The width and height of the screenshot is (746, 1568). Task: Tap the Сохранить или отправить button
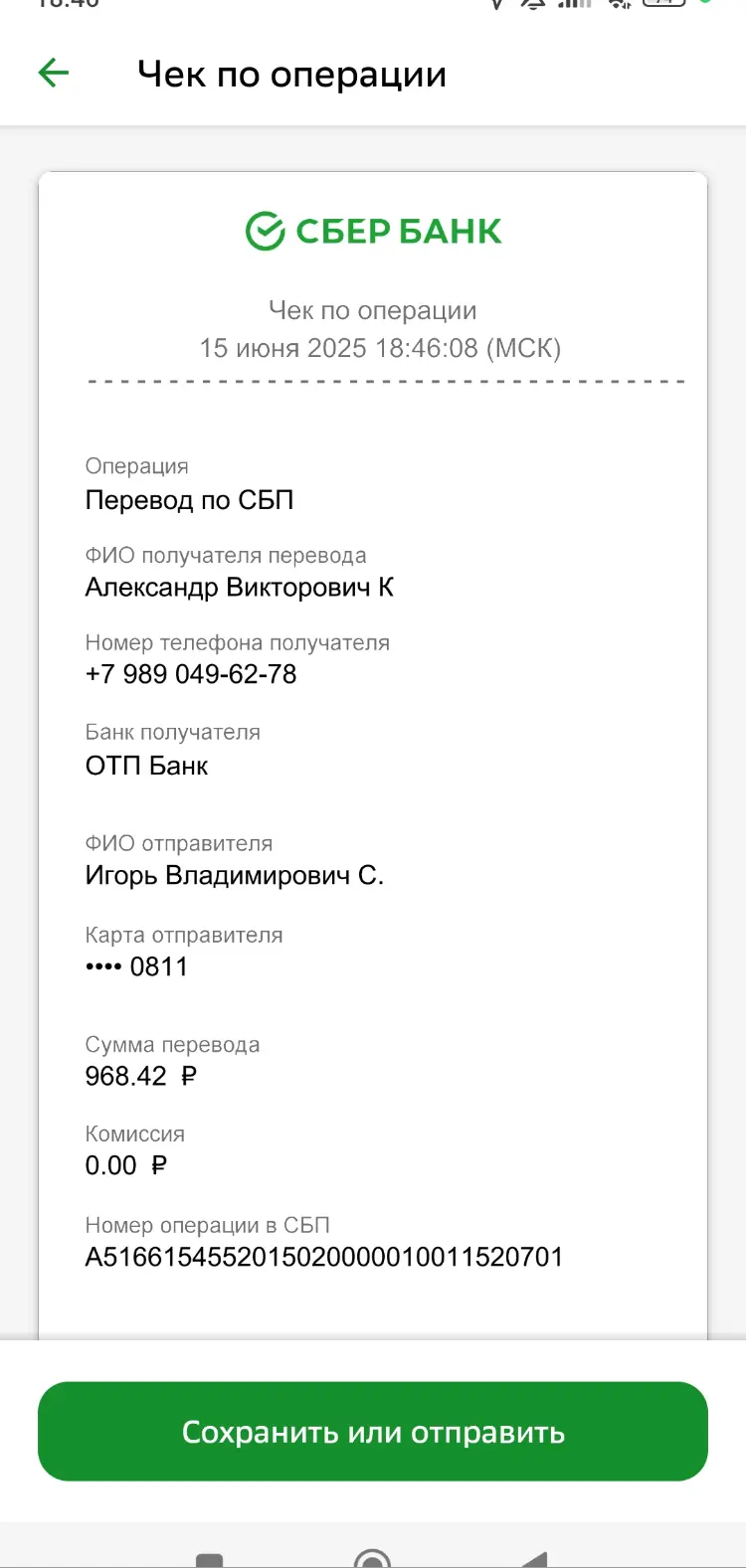(x=373, y=1432)
